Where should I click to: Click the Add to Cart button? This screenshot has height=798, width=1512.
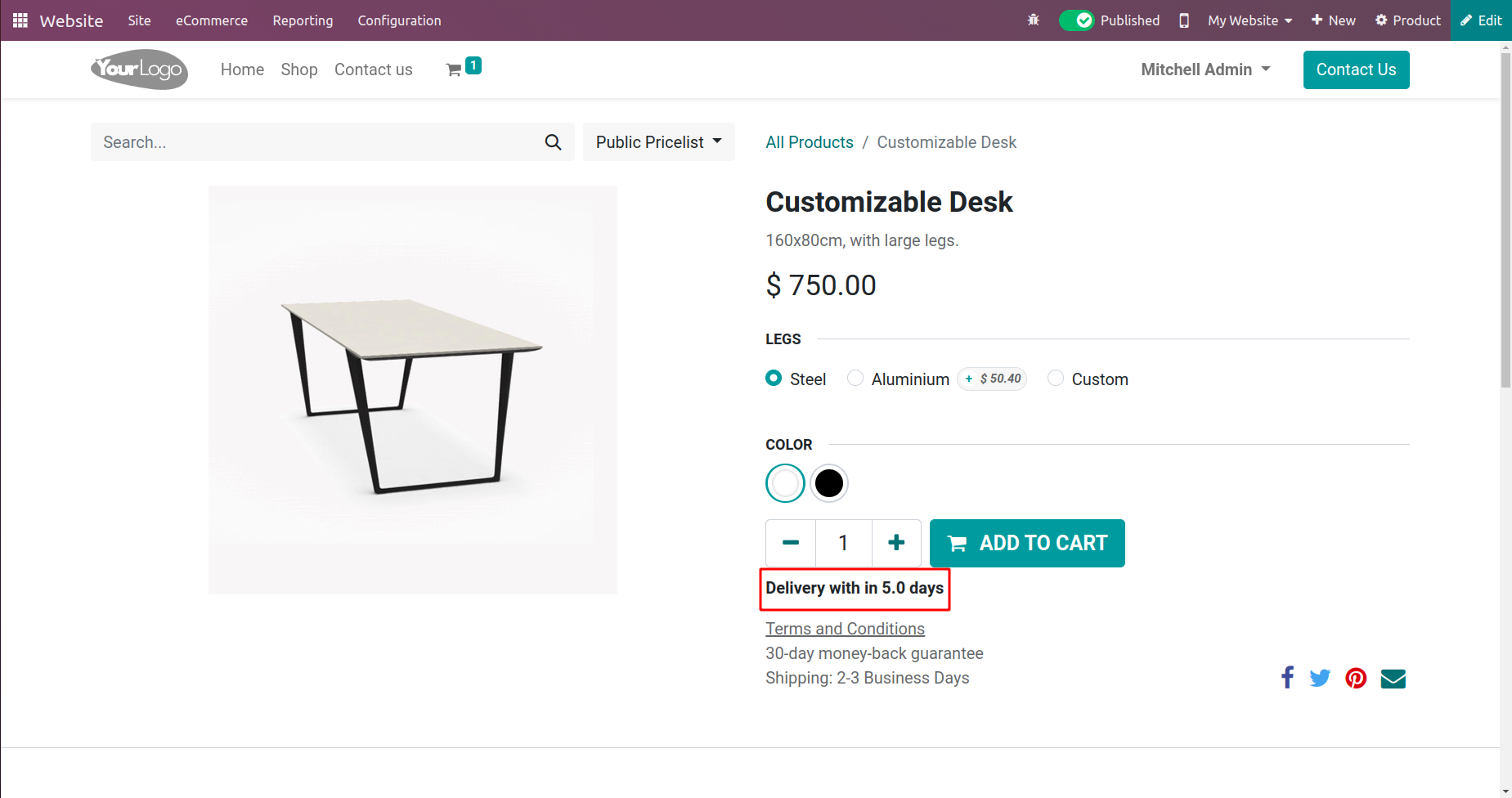[1027, 543]
